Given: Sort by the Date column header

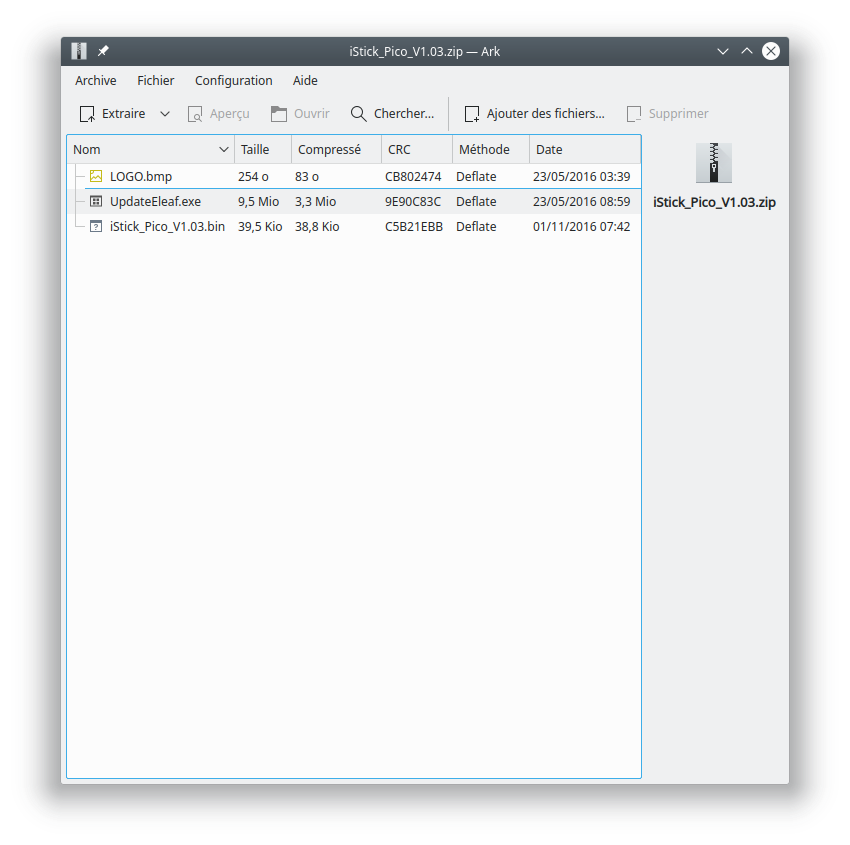Looking at the screenshot, I should 585,150.
